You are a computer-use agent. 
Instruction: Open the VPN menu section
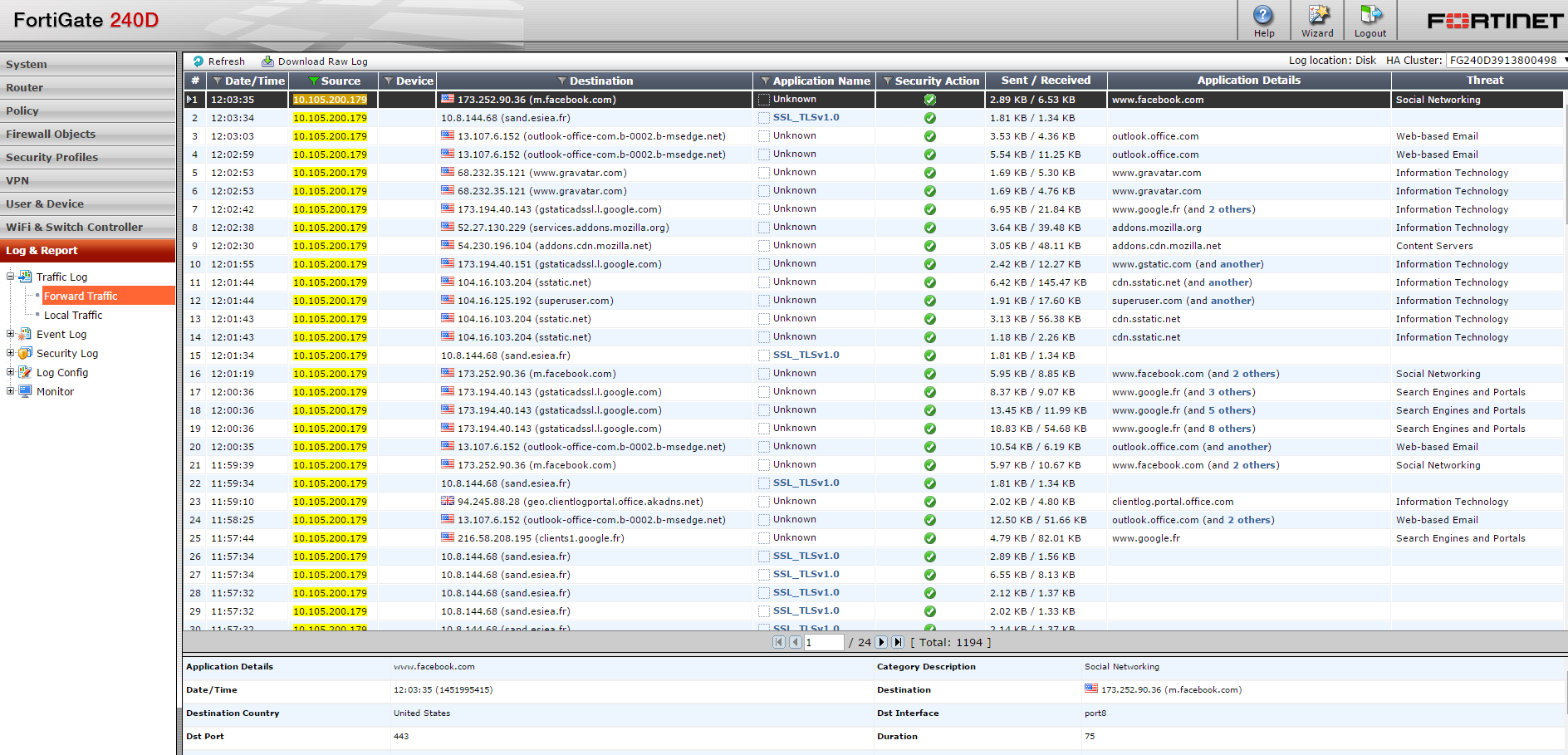click(88, 180)
